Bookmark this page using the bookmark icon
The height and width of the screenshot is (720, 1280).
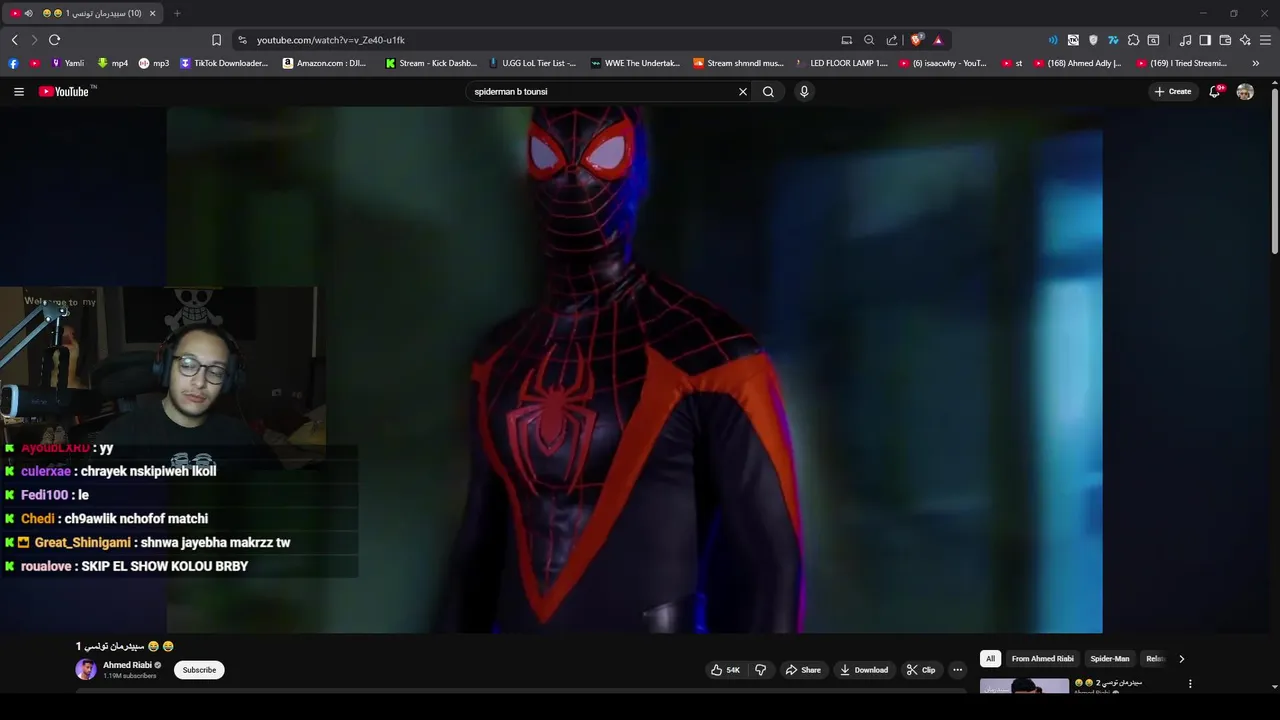[x=216, y=40]
